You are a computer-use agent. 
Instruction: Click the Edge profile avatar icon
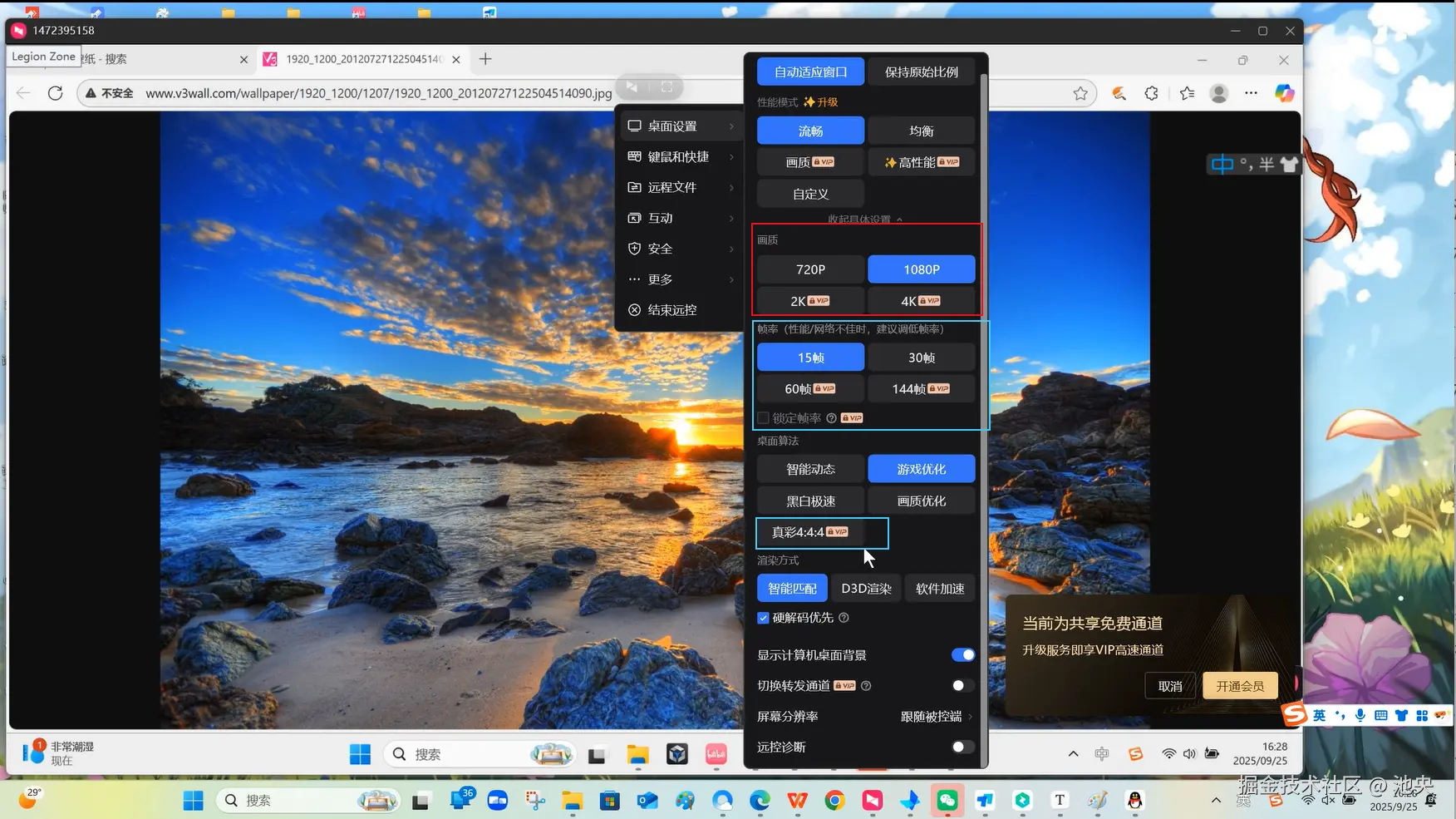(1219, 93)
